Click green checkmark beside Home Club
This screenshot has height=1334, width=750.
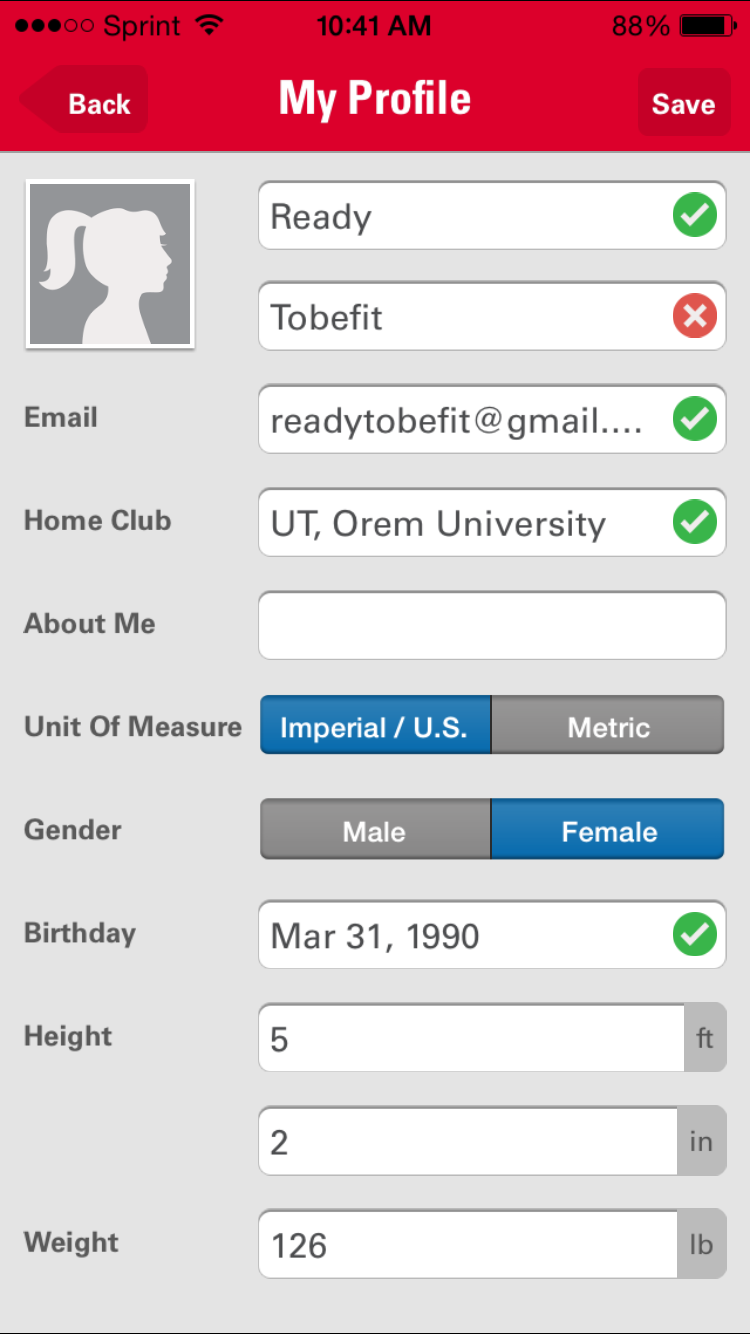click(695, 522)
